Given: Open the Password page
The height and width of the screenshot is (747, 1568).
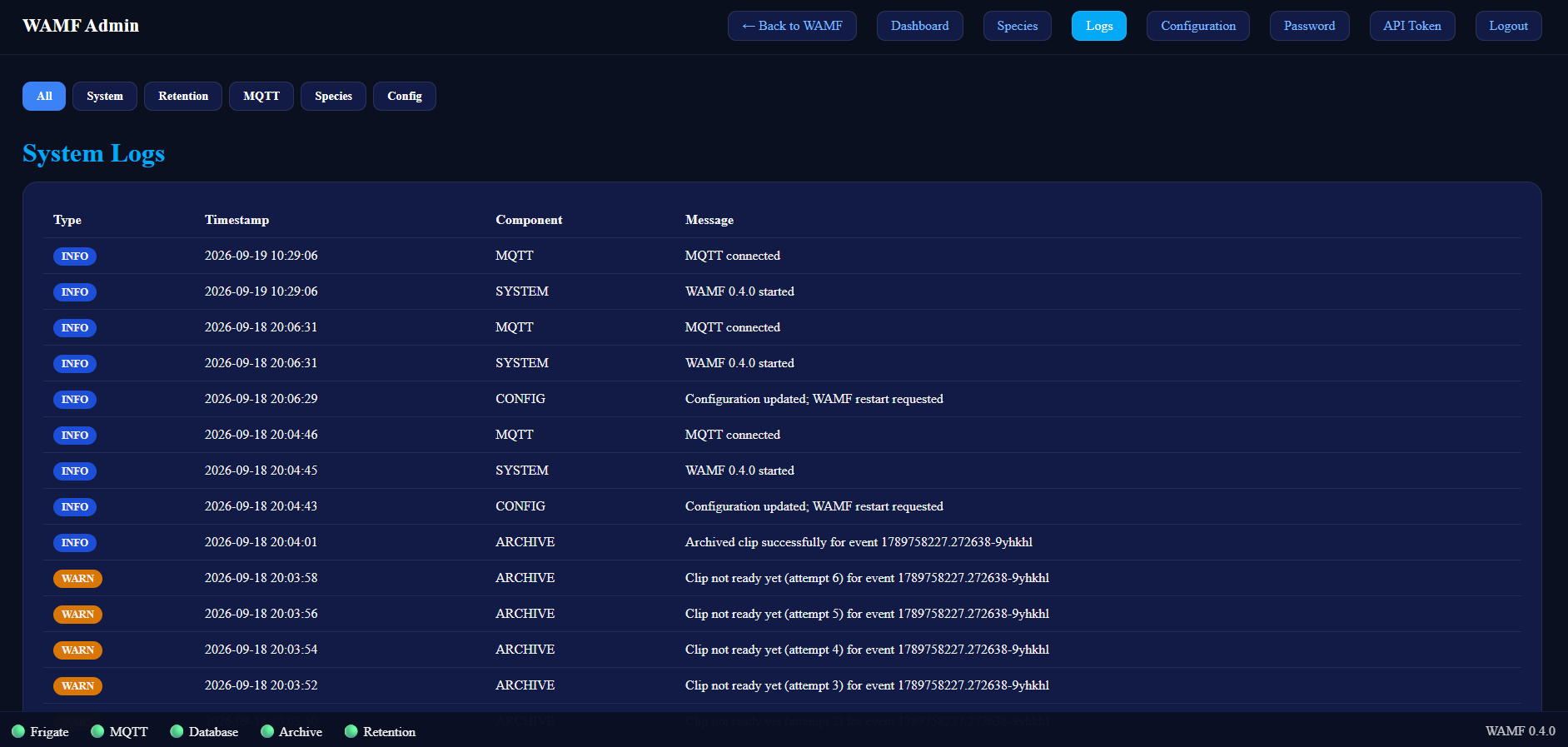Looking at the screenshot, I should point(1310,26).
